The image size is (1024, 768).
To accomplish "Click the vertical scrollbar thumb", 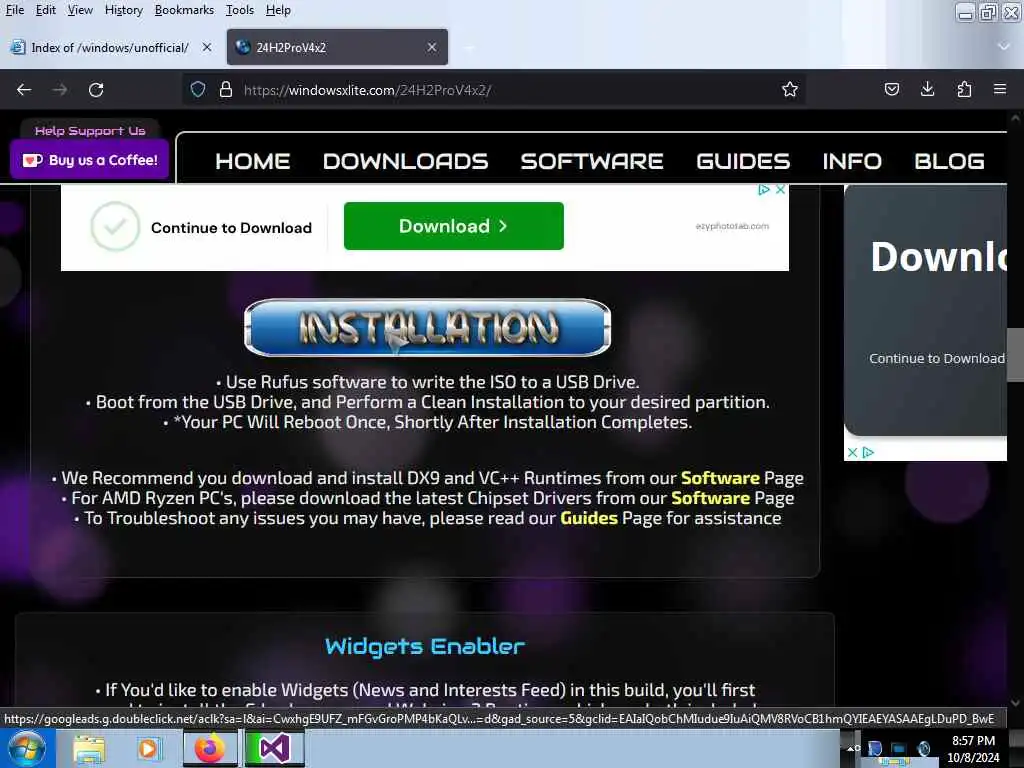I will coord(1015,355).
